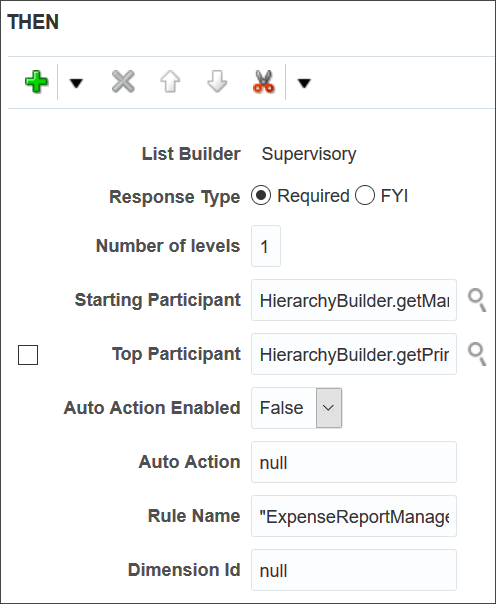The image size is (496, 604).
Task: Click the Number of levels field
Action: tap(266, 246)
